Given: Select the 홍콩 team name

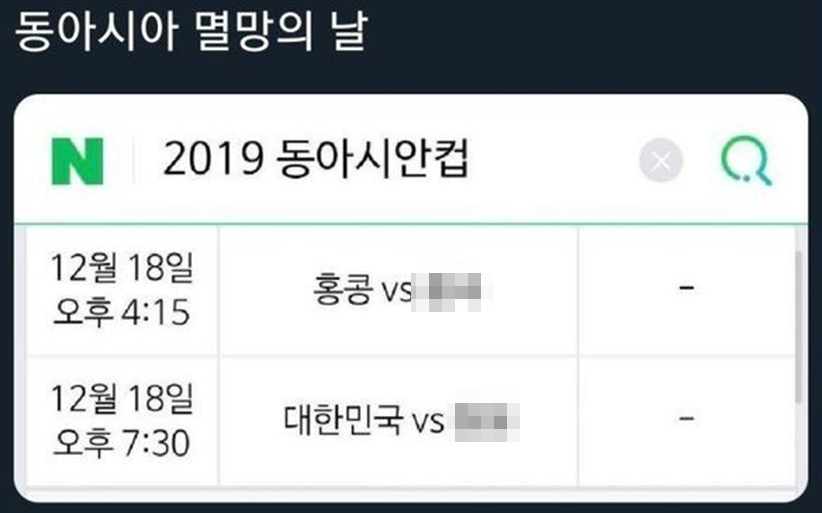Looking at the screenshot, I should (343, 289).
